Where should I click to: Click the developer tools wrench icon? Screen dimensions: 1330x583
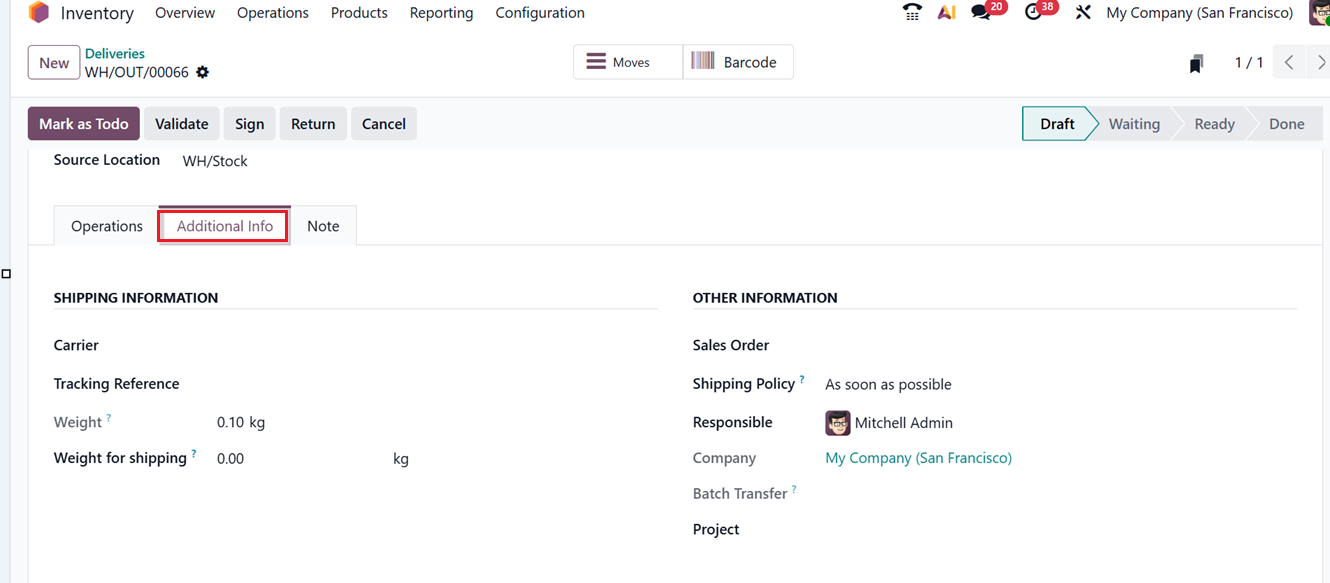pyautogui.click(x=1083, y=13)
